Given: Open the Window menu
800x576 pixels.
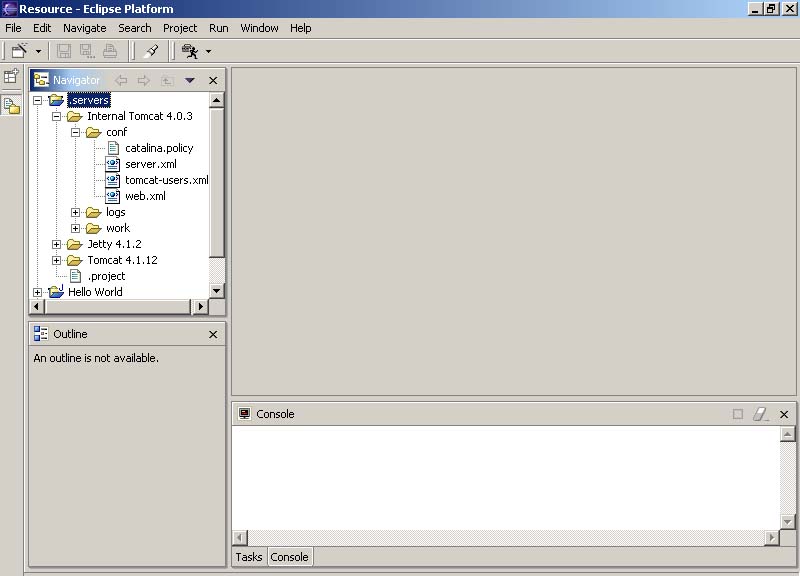Looking at the screenshot, I should (259, 28).
